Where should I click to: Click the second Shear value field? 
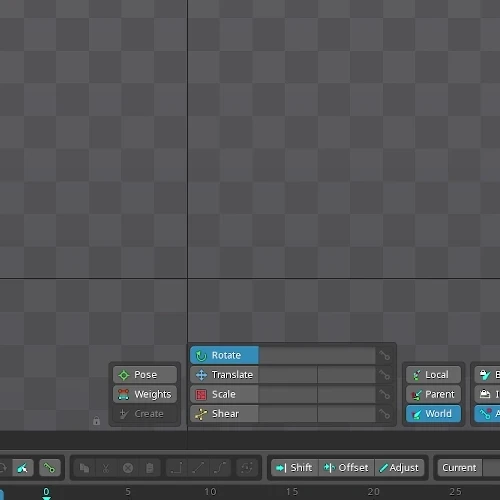[347, 414]
